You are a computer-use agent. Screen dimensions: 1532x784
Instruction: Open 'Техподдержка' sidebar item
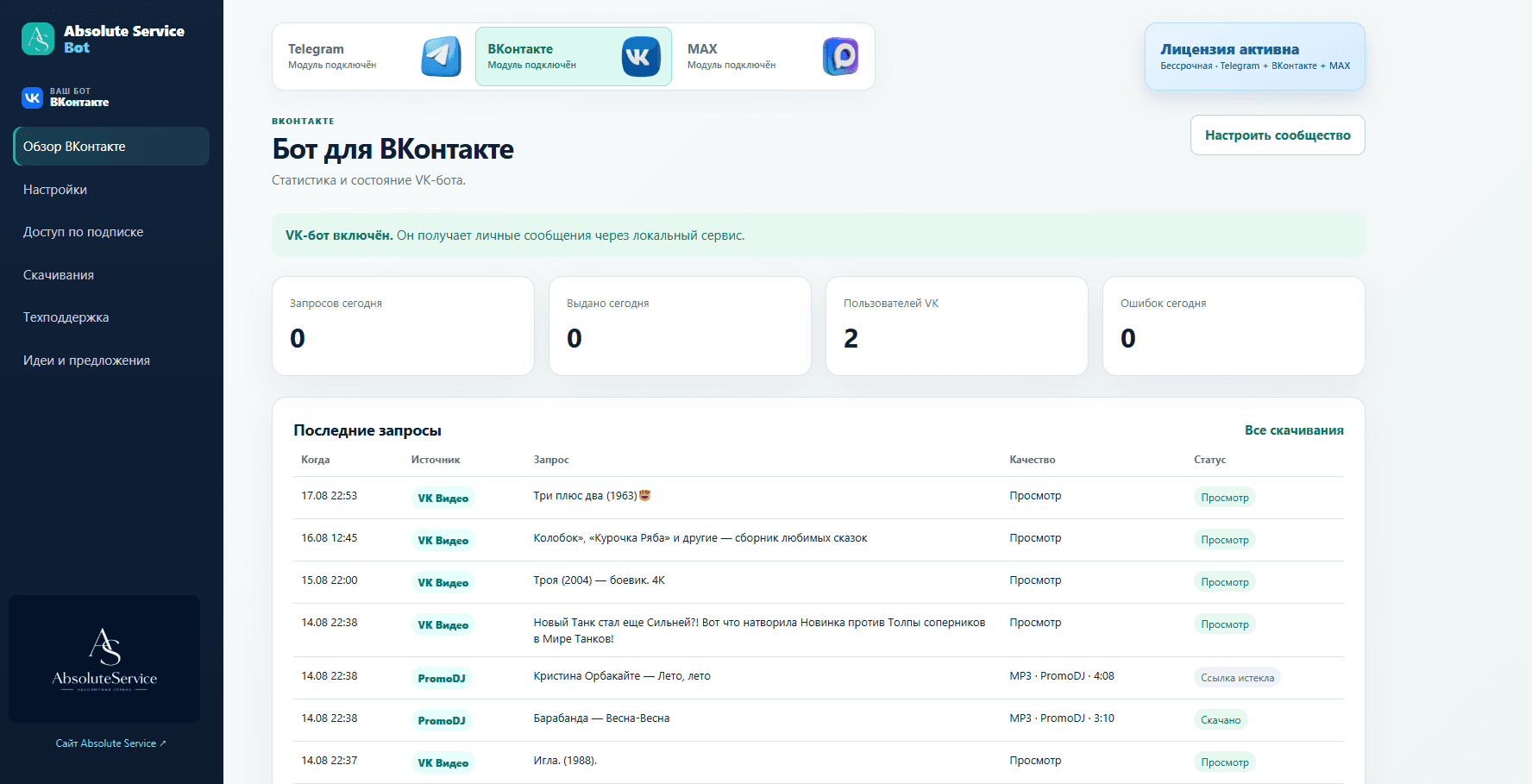click(x=111, y=317)
